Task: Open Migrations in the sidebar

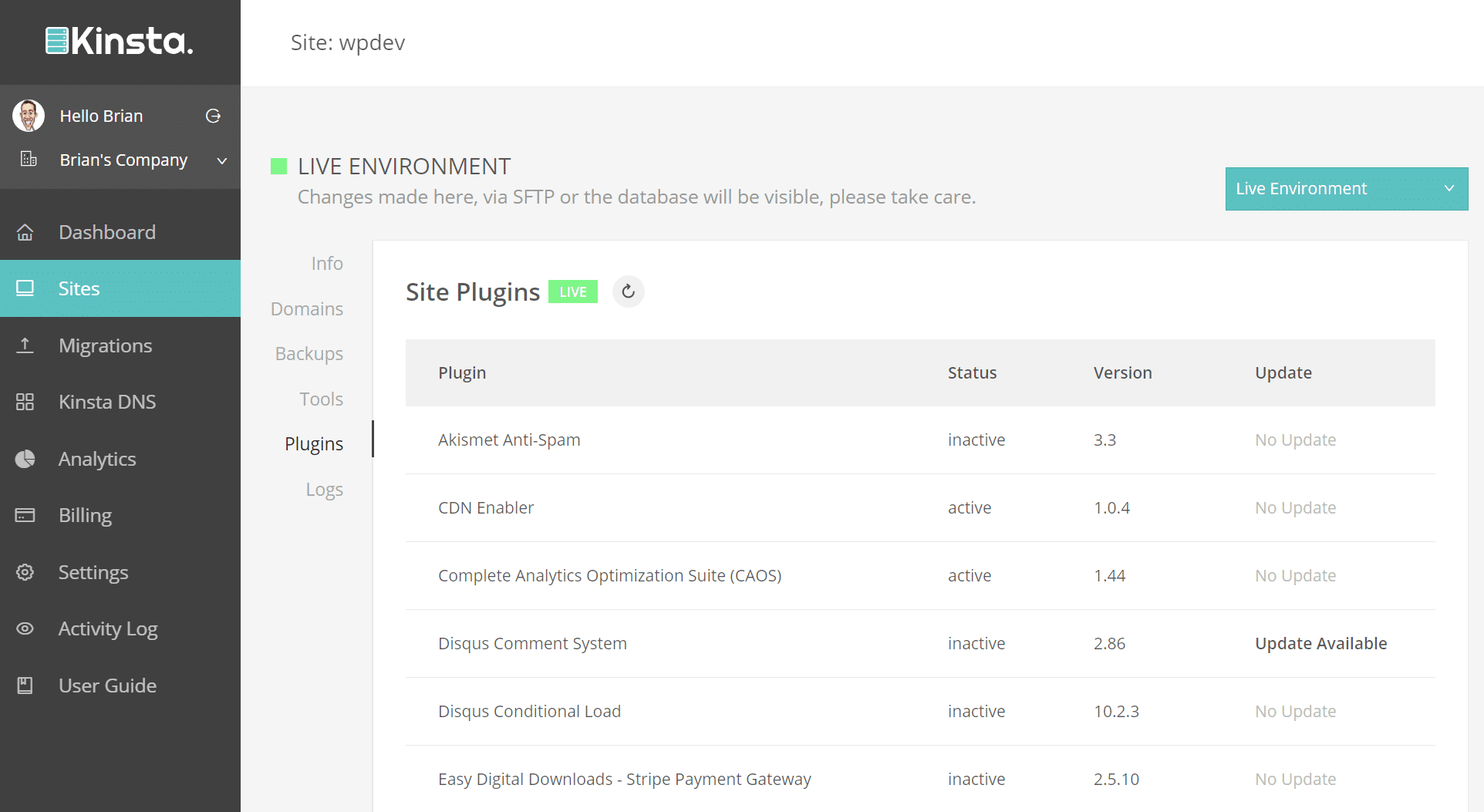Action: pos(120,345)
